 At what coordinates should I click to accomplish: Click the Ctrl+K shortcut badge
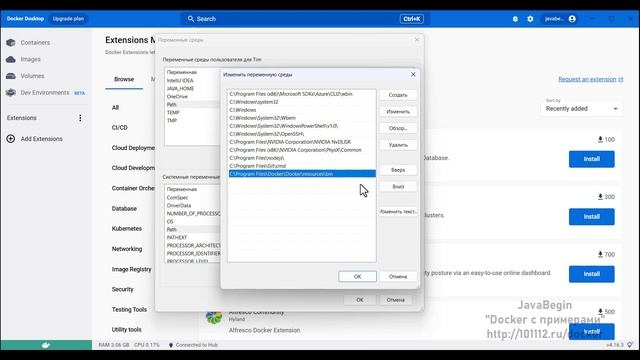pyautogui.click(x=411, y=19)
